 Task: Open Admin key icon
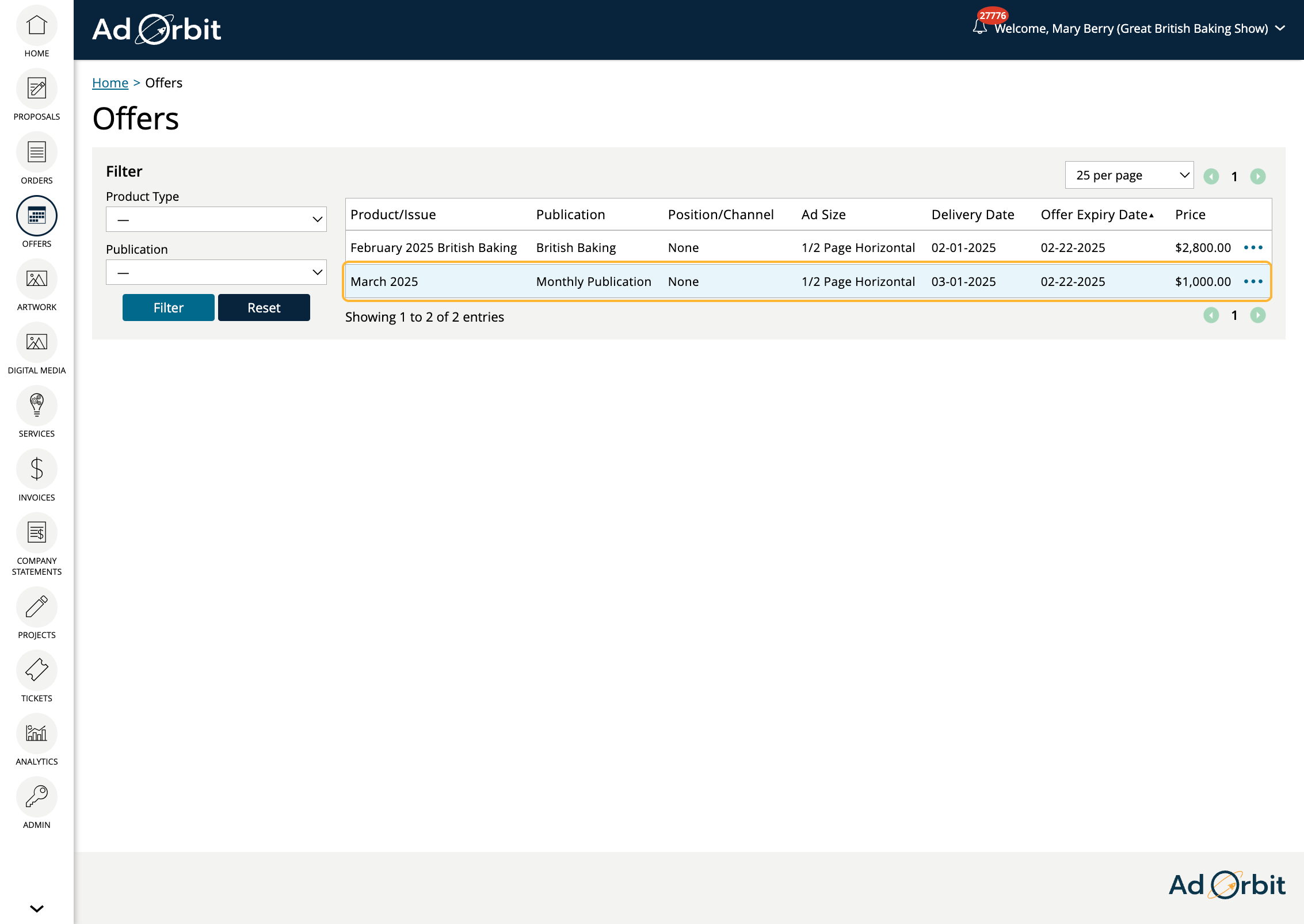point(36,797)
